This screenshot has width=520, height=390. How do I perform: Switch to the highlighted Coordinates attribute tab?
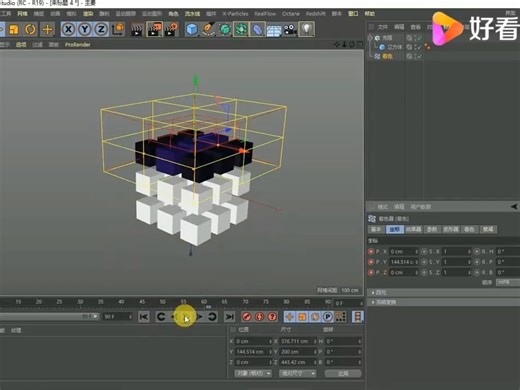tap(395, 229)
